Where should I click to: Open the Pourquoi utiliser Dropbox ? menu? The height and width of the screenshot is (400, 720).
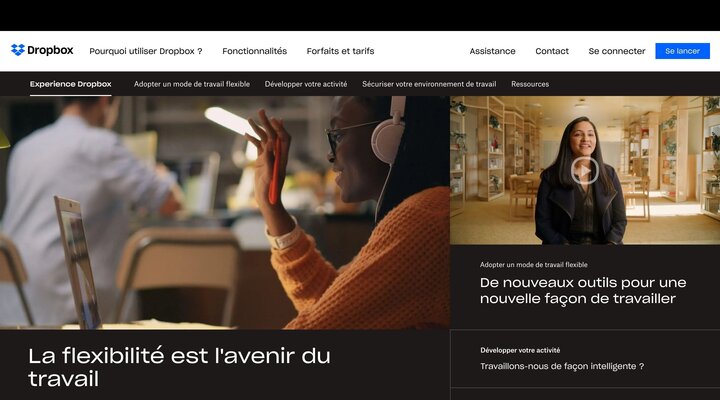[x=146, y=51]
